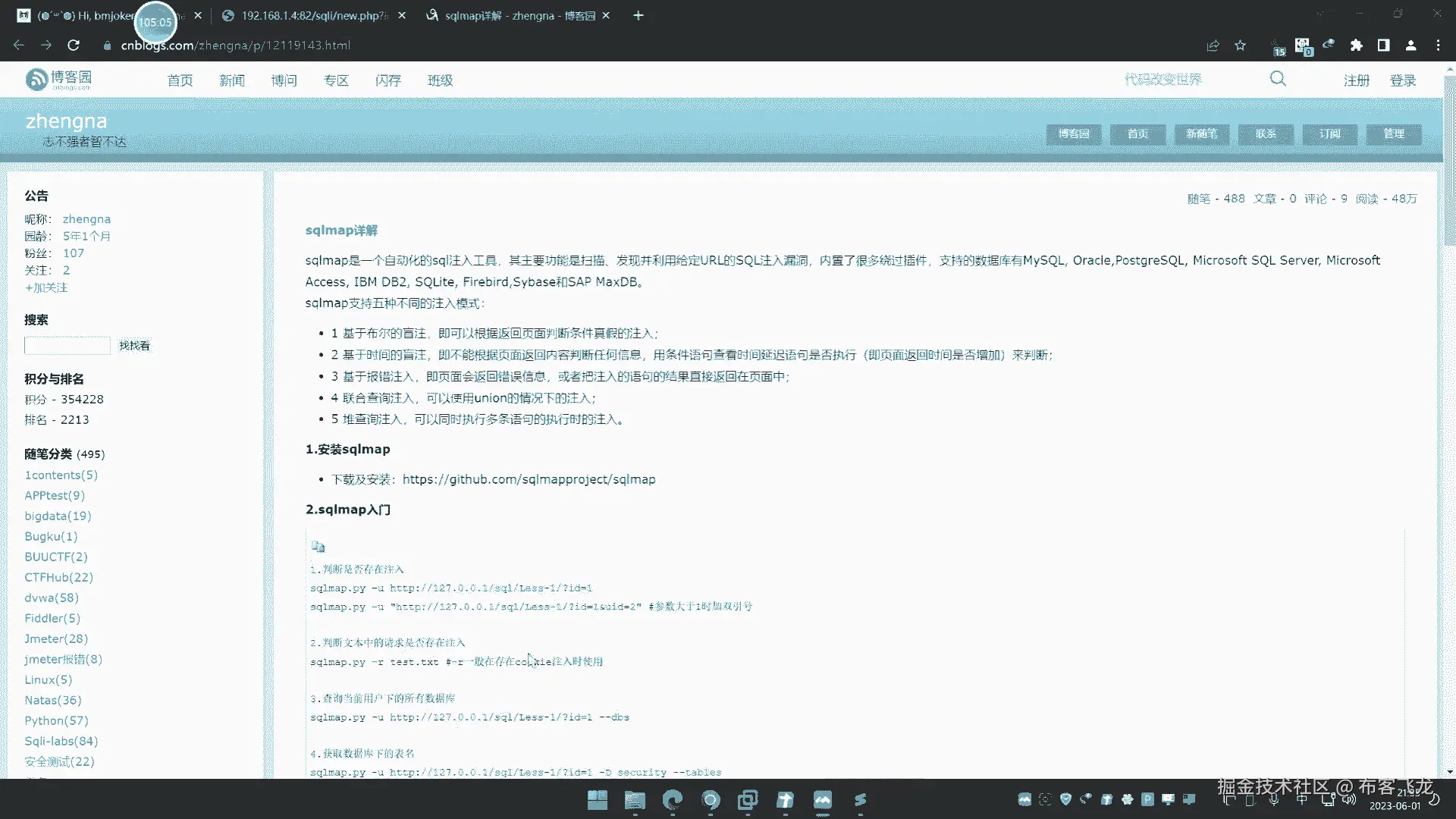Toggle browser side panel icon
The image size is (1456, 819).
click(x=1383, y=45)
